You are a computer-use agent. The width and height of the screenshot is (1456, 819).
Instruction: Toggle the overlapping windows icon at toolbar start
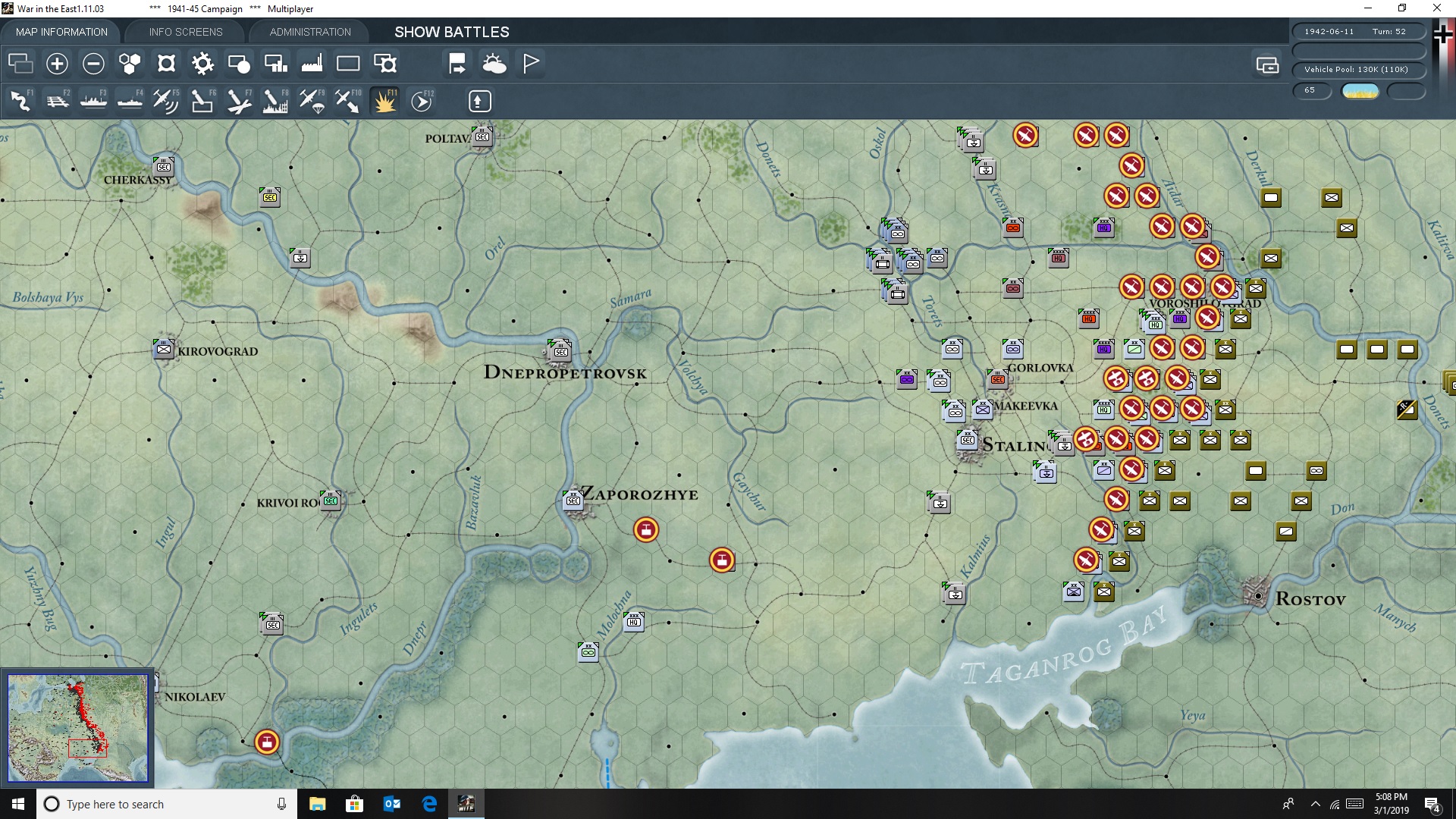pyautogui.click(x=20, y=64)
